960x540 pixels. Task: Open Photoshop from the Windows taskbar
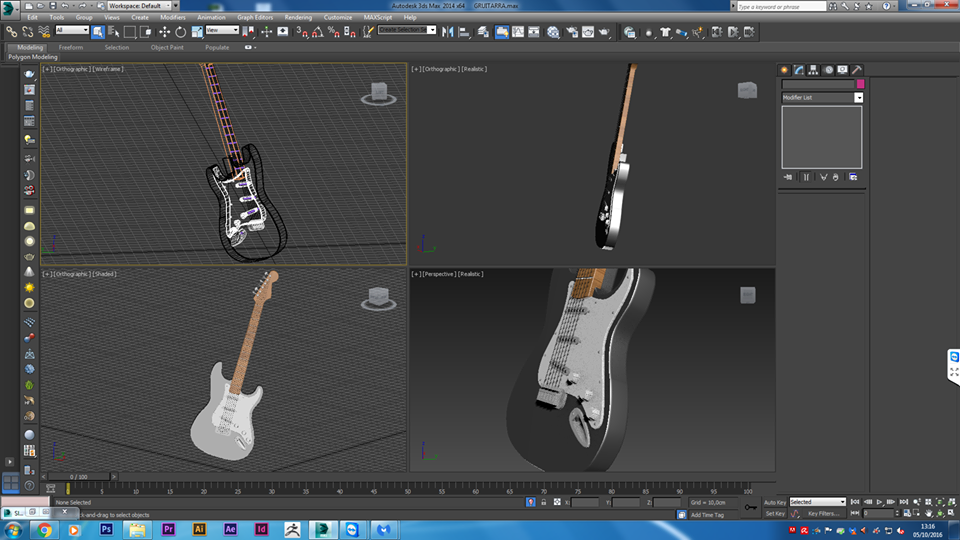[107, 529]
